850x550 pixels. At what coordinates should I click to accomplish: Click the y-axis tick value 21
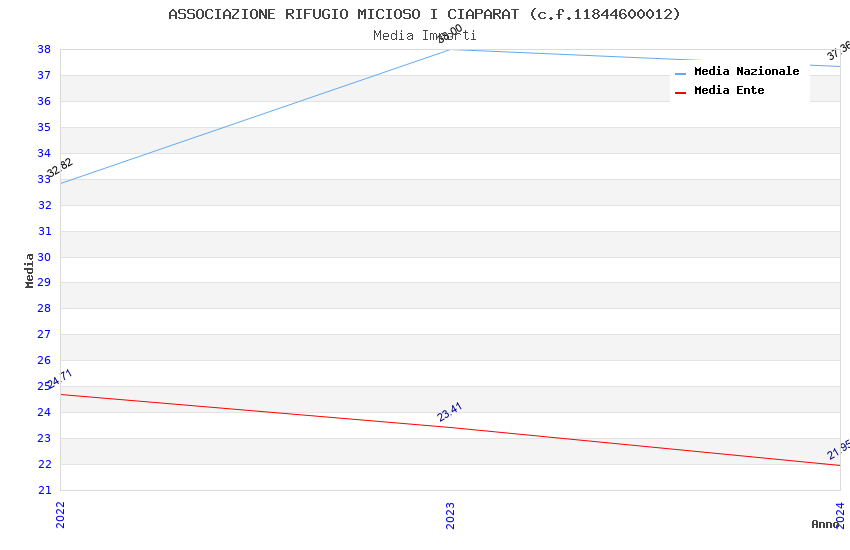tap(44, 490)
